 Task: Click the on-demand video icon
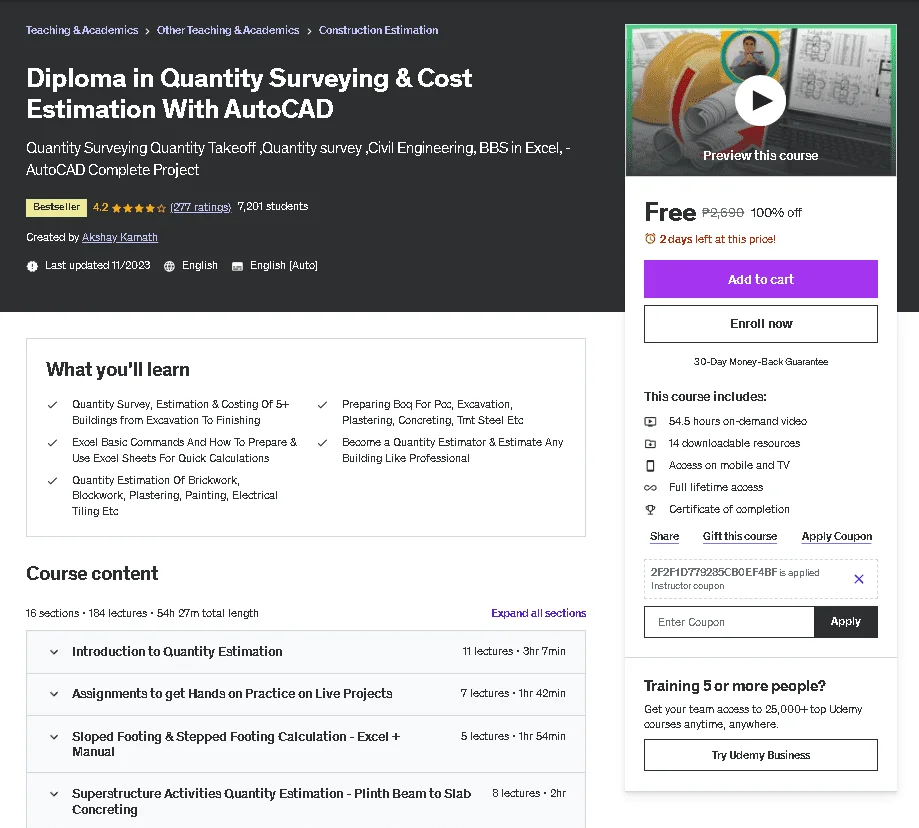(651, 421)
